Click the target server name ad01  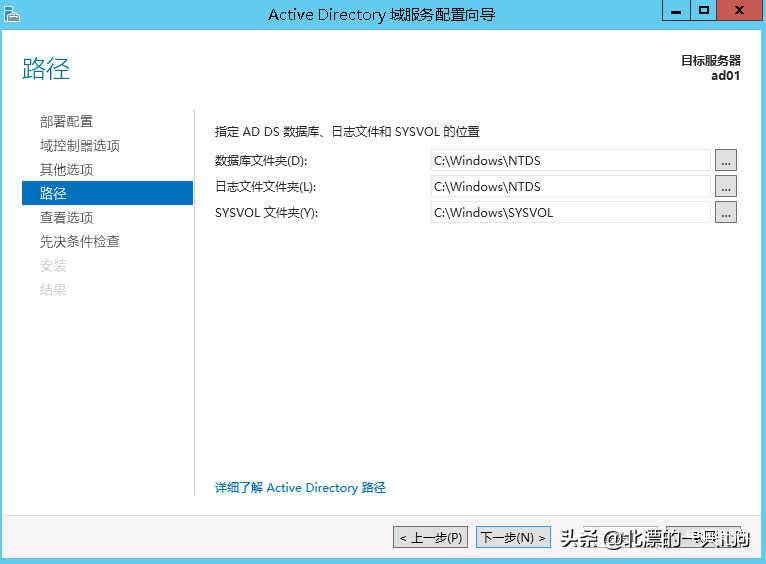(x=725, y=76)
